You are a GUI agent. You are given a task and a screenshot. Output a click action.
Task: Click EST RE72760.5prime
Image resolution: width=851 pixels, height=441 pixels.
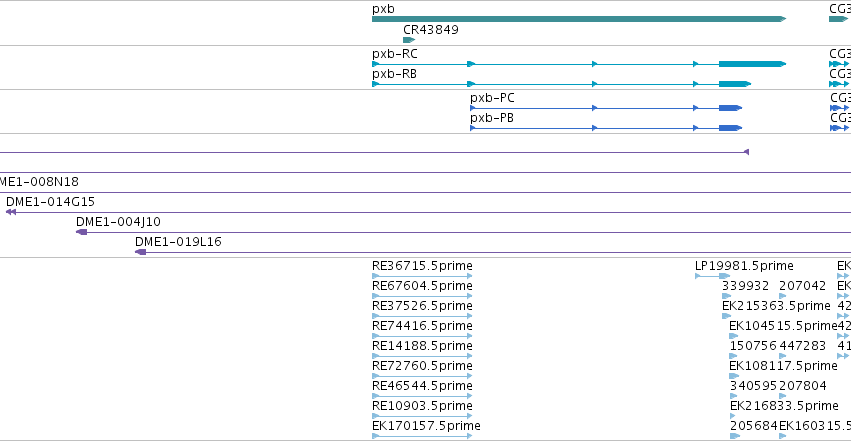pos(422,376)
